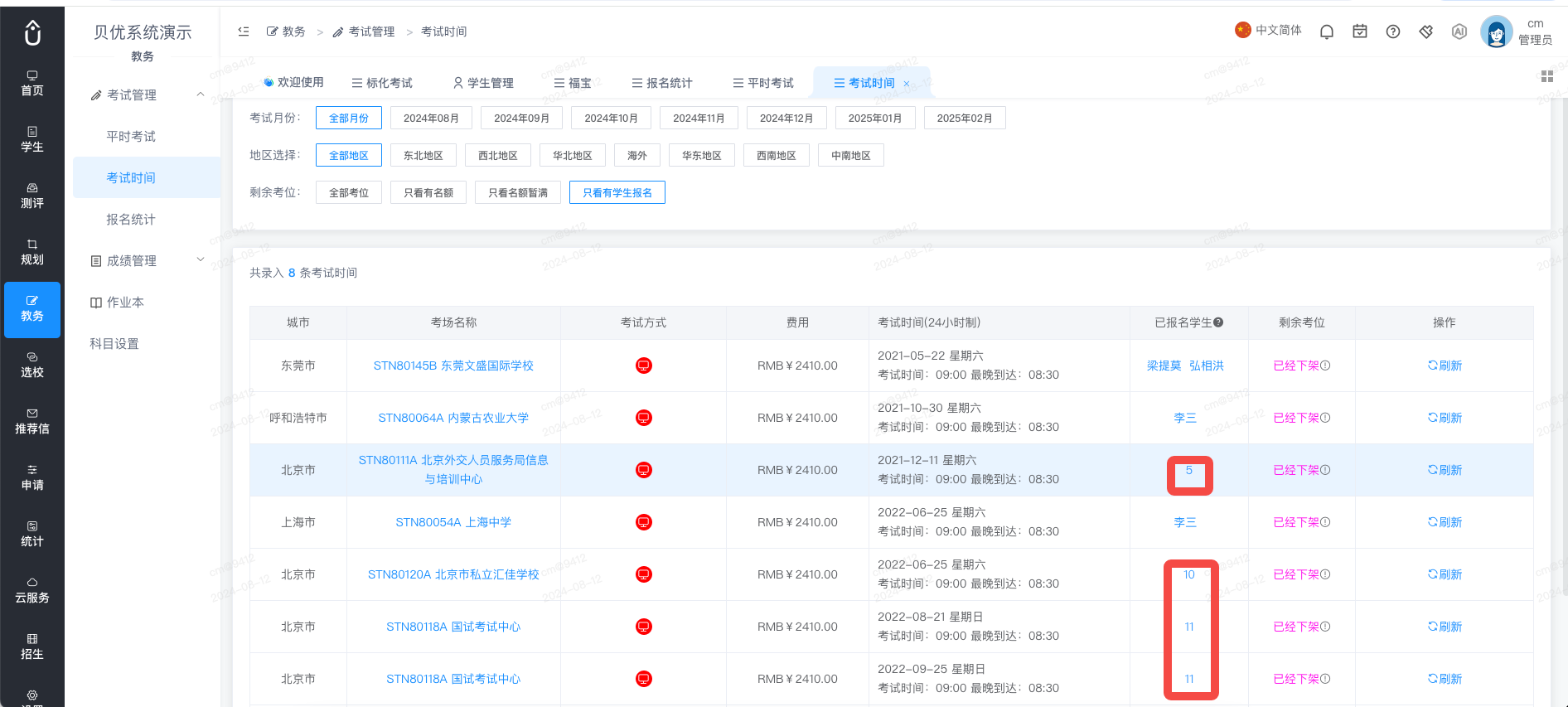
Task: Open link STN80054A 上海中学
Action: click(x=453, y=522)
